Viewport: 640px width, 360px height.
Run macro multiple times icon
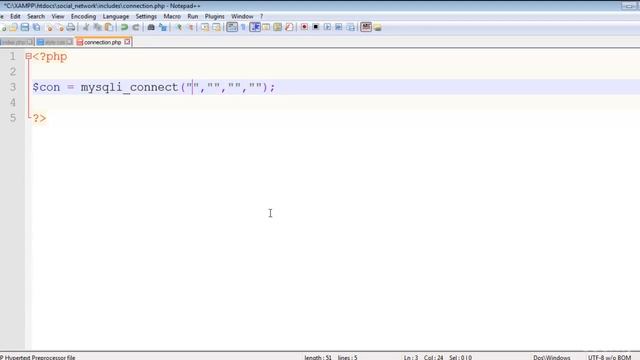tap(339, 27)
